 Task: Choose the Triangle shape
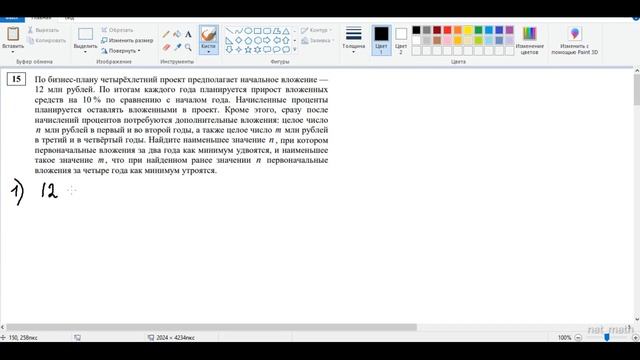tap(286, 31)
